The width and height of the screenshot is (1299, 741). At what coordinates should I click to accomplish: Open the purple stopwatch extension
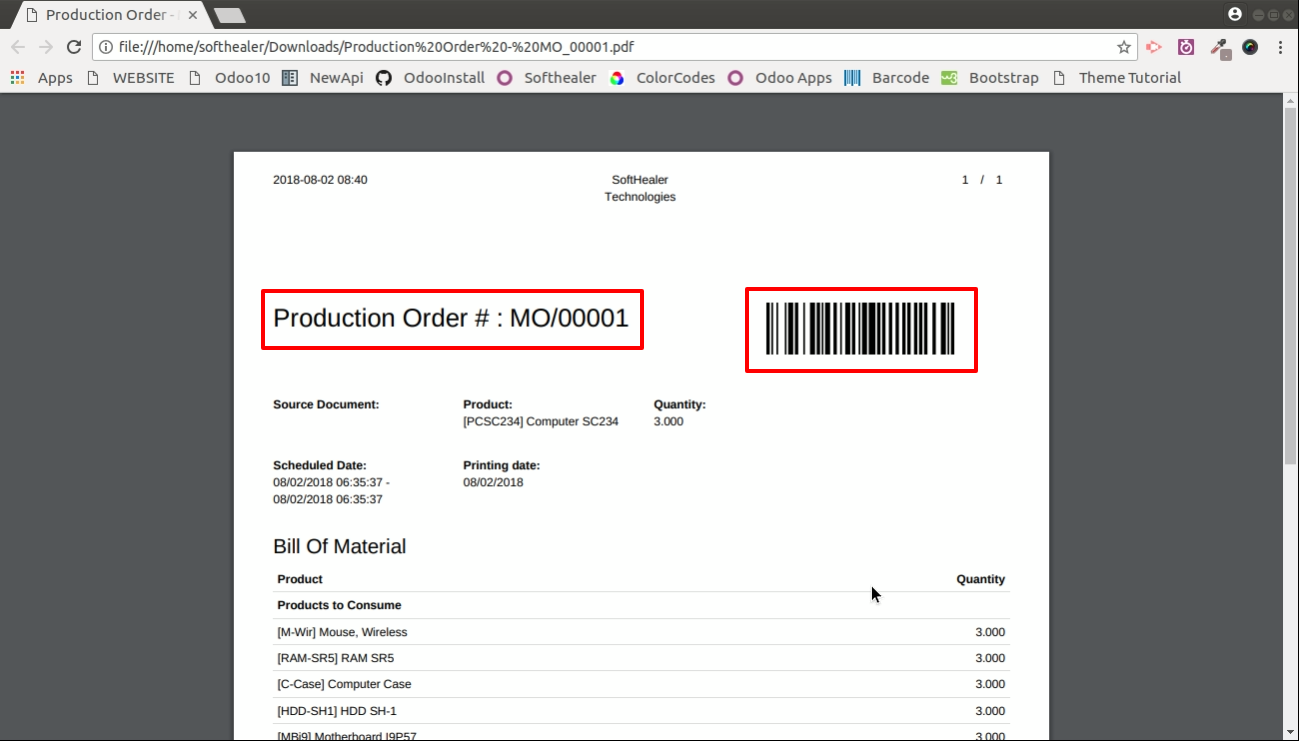[1186, 47]
